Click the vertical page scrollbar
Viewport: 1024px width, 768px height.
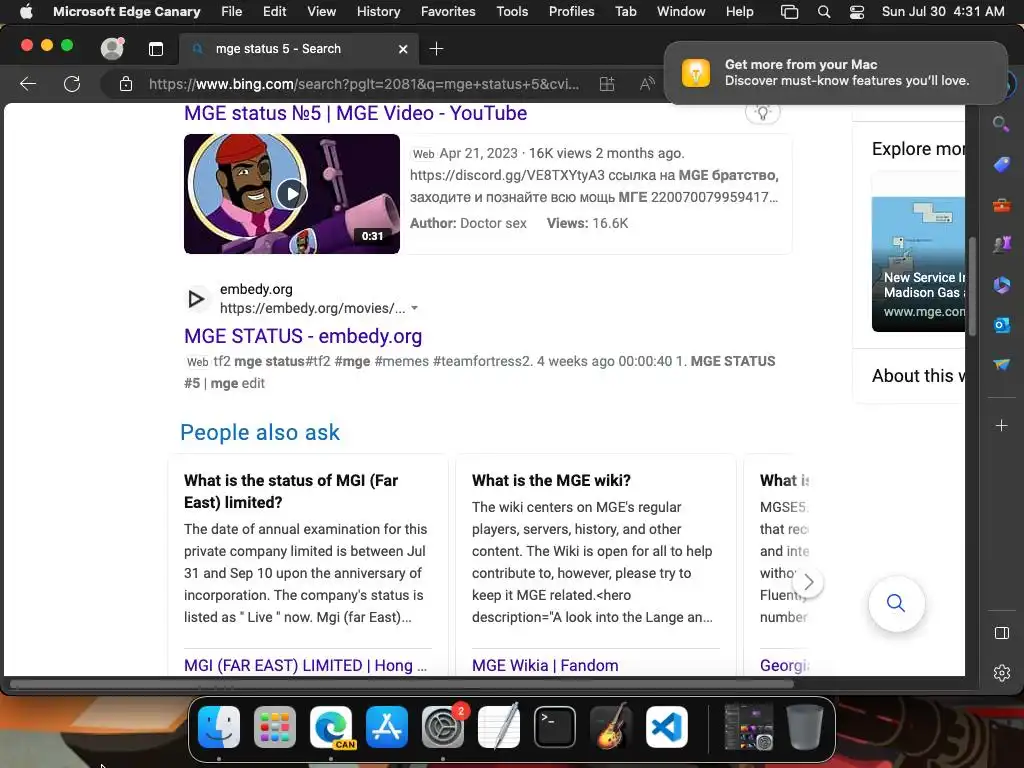click(972, 286)
